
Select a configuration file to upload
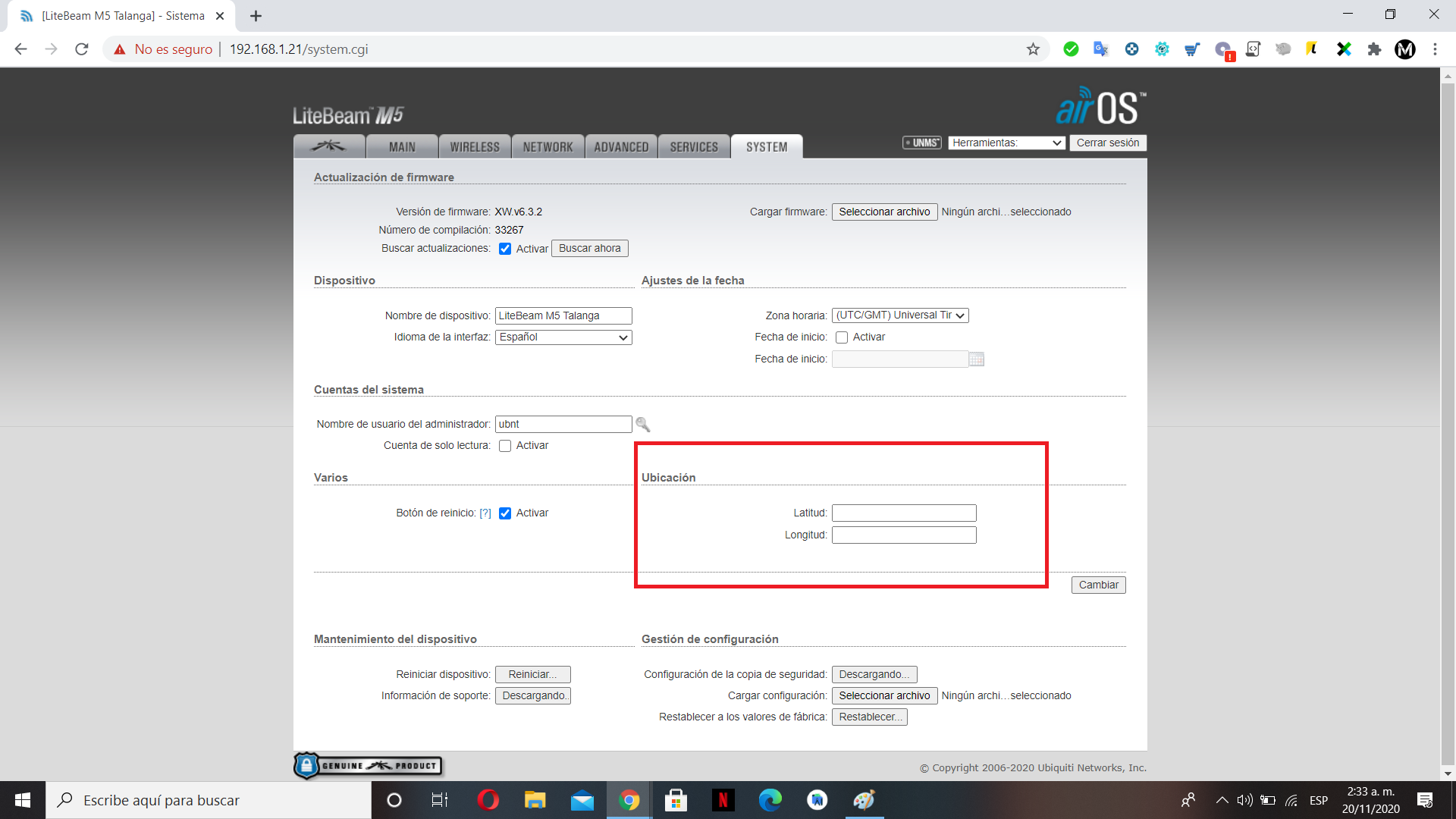pyautogui.click(x=884, y=695)
